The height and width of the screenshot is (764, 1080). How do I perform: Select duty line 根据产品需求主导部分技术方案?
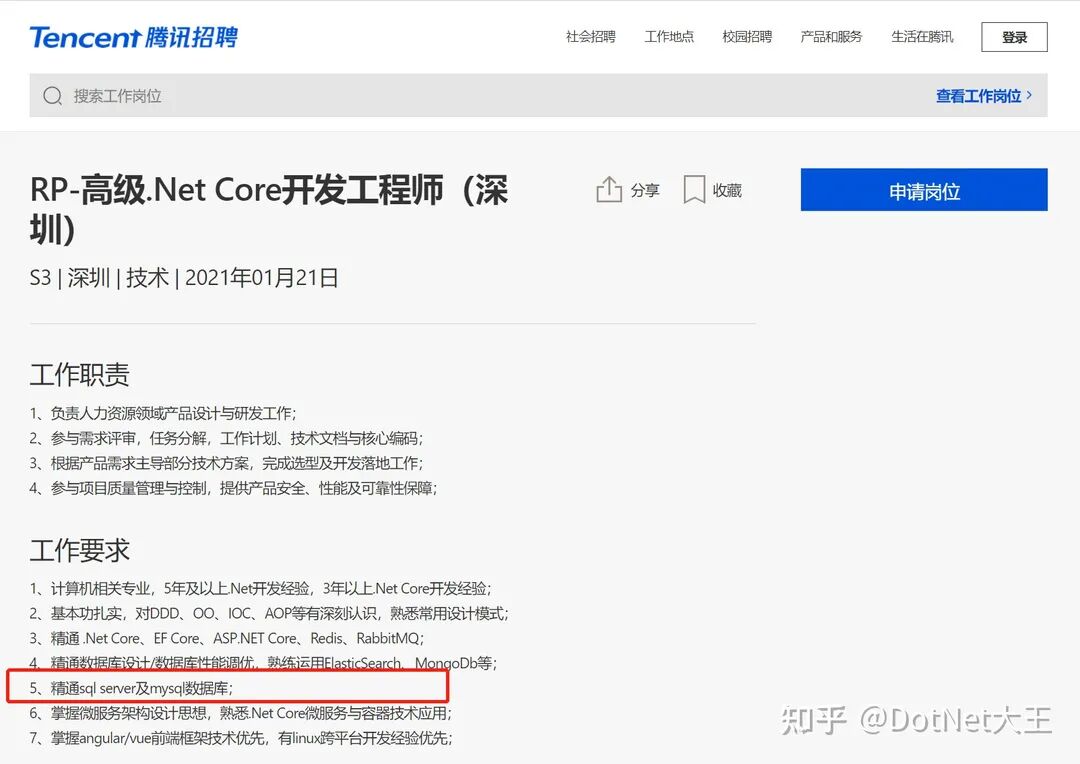coord(227,463)
